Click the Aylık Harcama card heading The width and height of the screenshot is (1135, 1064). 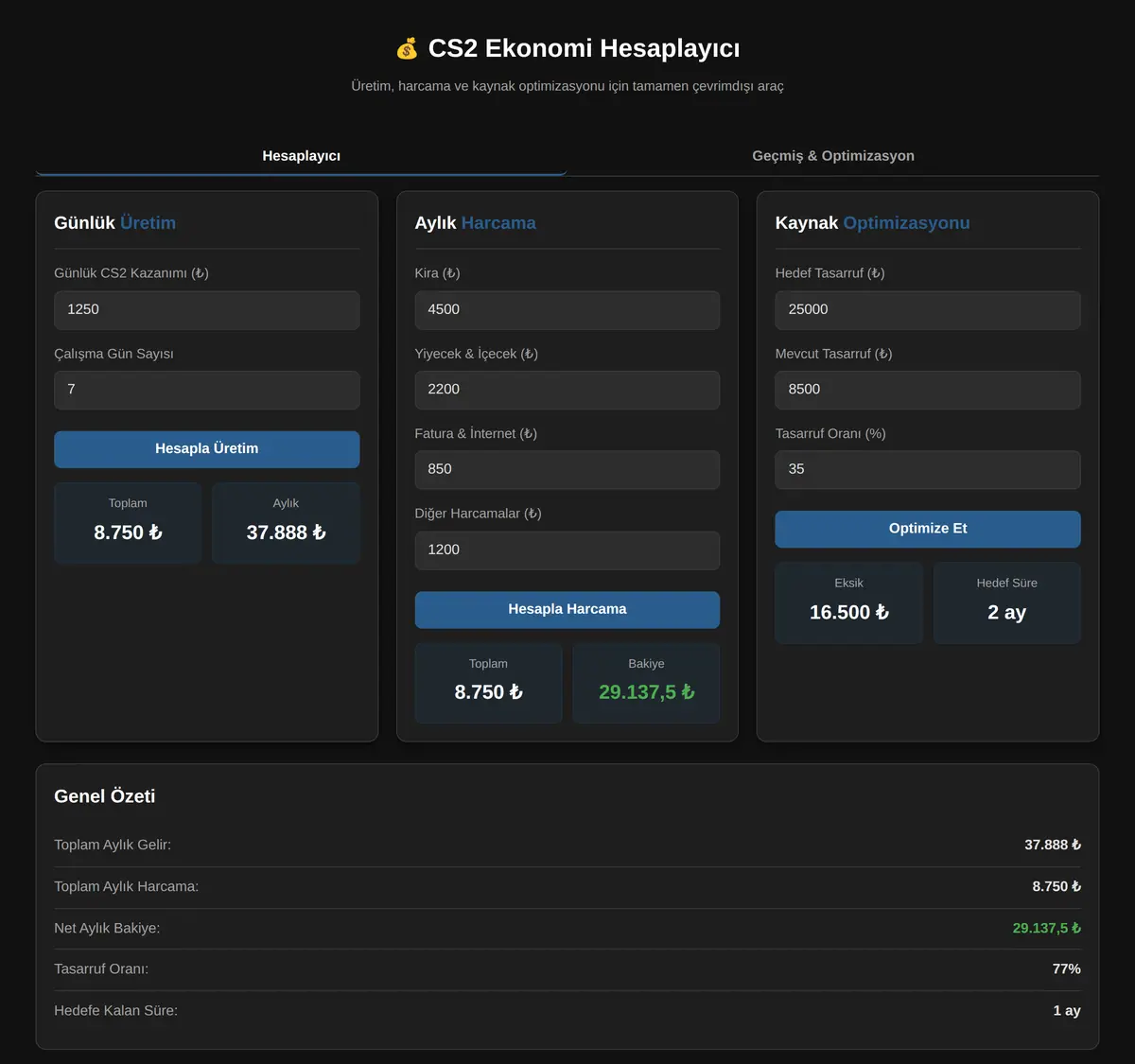tap(476, 223)
